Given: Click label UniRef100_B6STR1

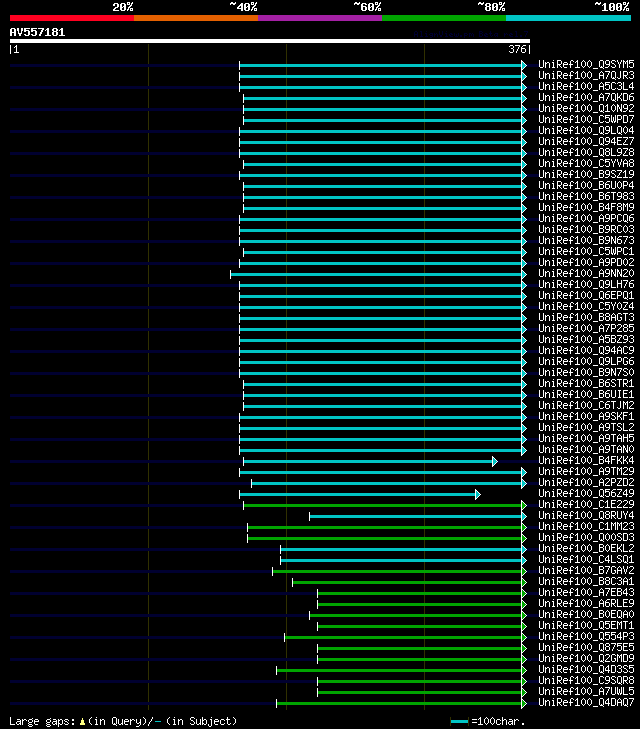Looking at the screenshot, I should coord(586,384).
